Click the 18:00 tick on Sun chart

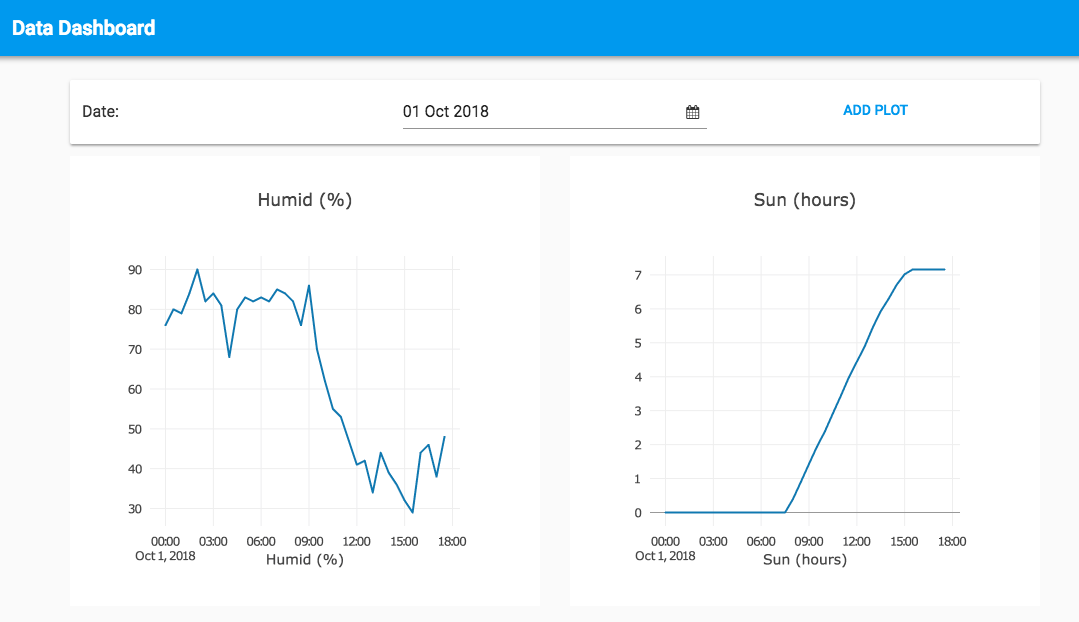click(x=952, y=542)
